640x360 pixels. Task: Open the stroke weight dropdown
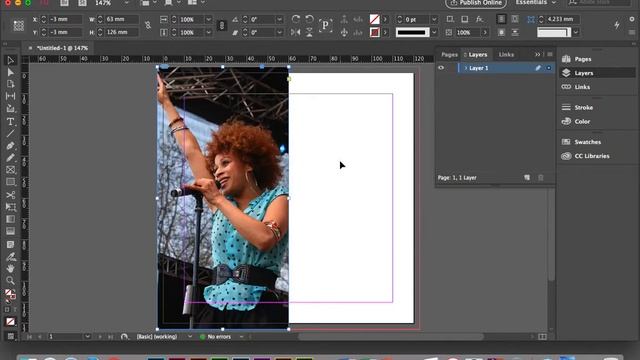434,19
